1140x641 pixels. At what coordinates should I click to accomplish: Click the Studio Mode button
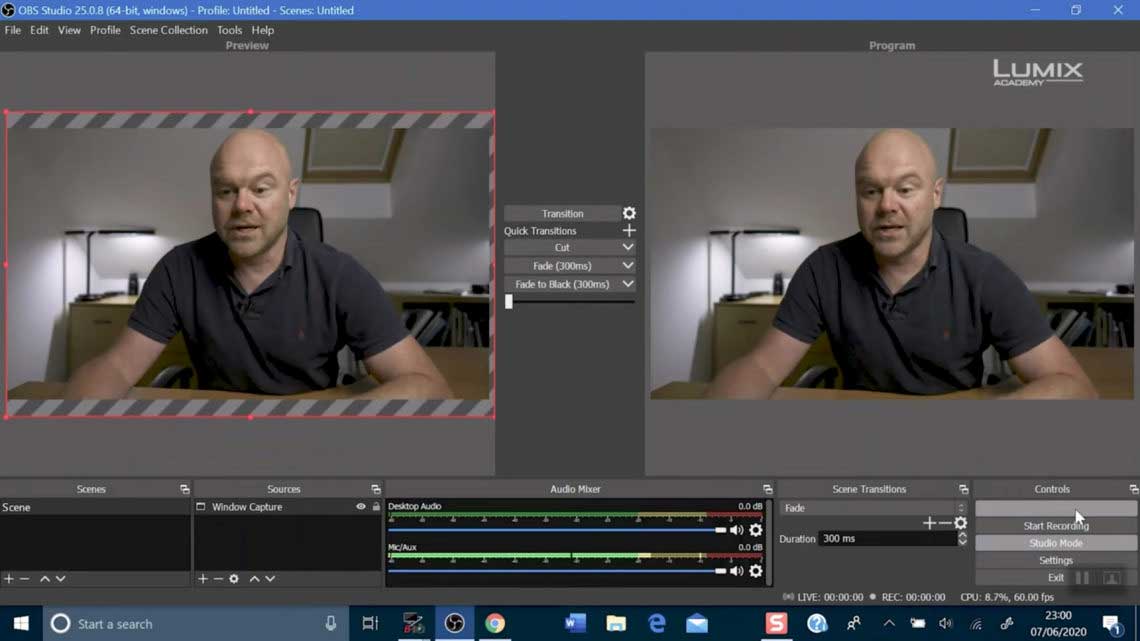point(1055,543)
